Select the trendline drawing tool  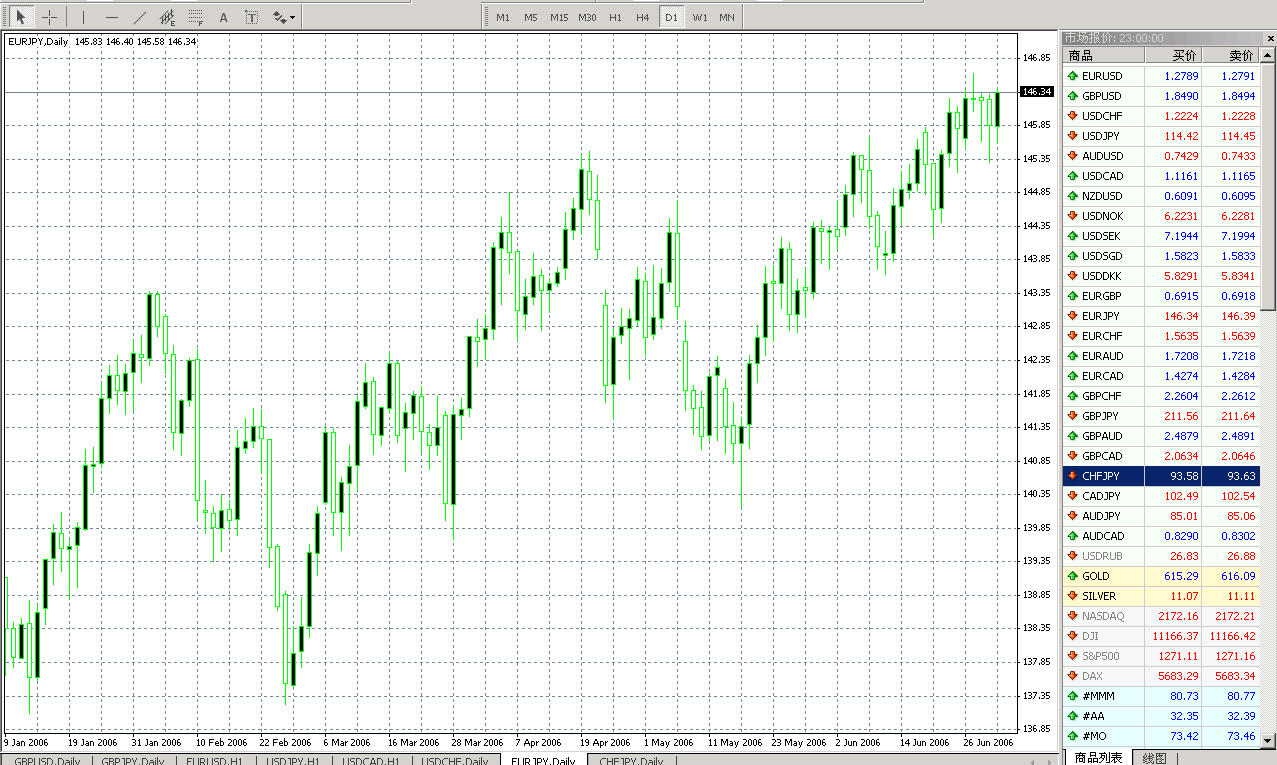[x=140, y=17]
